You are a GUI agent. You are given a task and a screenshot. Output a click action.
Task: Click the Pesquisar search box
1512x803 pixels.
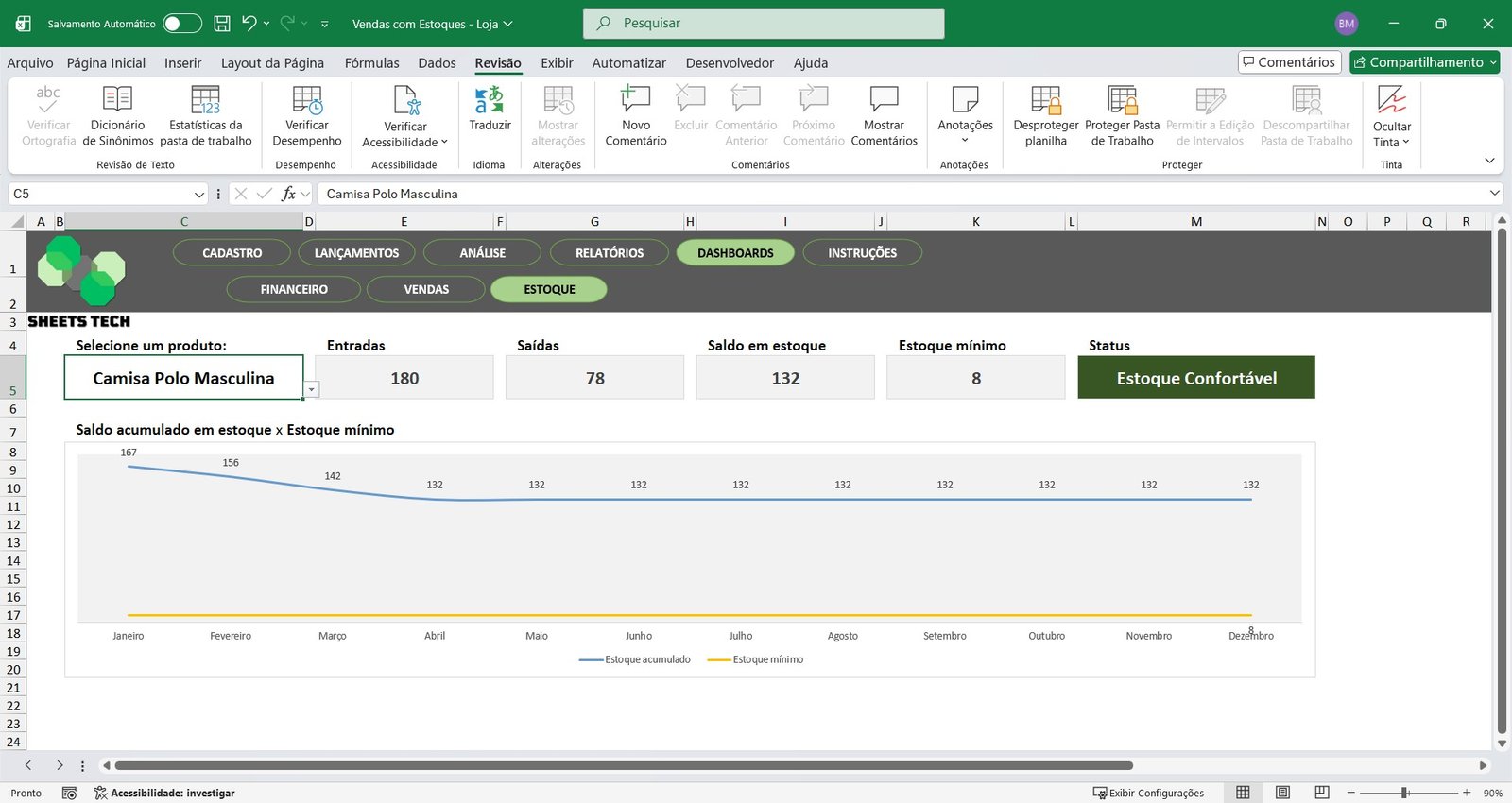764,24
